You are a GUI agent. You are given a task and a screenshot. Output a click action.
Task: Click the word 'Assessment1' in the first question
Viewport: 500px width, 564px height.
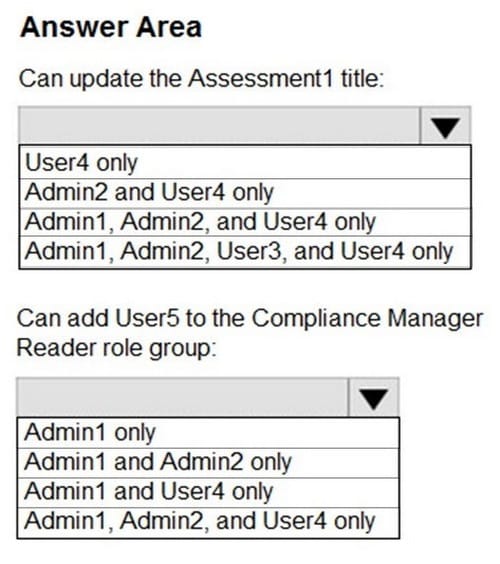click(x=261, y=78)
